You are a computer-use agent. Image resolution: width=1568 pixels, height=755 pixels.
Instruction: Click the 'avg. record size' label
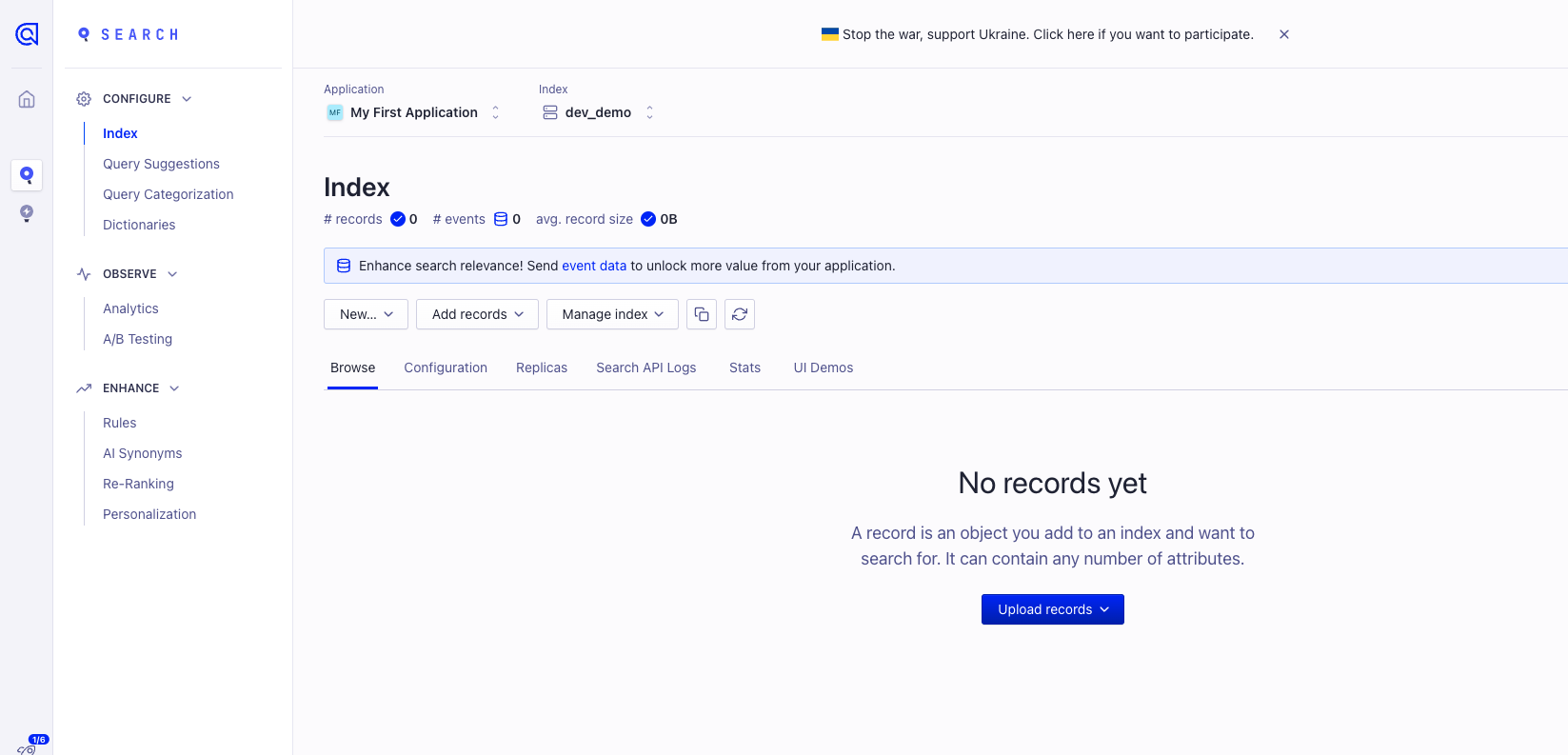click(585, 219)
